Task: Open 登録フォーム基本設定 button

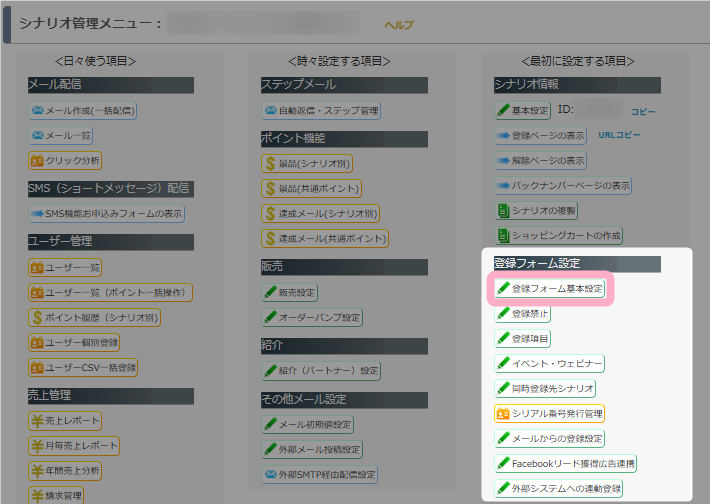Action: [550, 289]
